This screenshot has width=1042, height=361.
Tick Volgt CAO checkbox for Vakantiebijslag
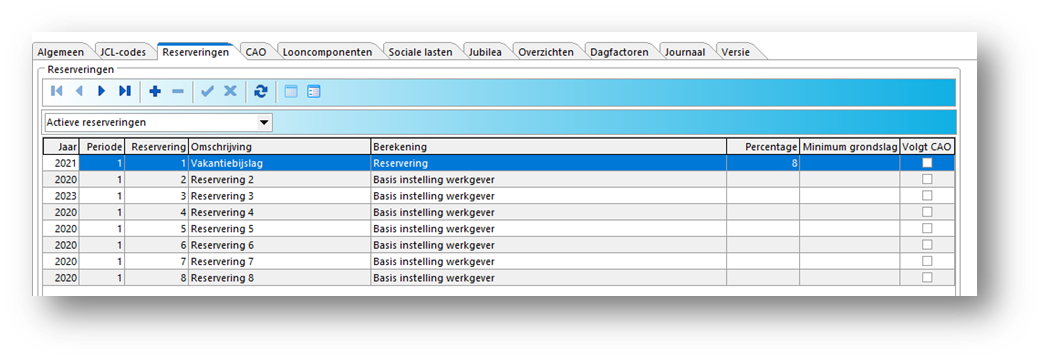point(927,162)
